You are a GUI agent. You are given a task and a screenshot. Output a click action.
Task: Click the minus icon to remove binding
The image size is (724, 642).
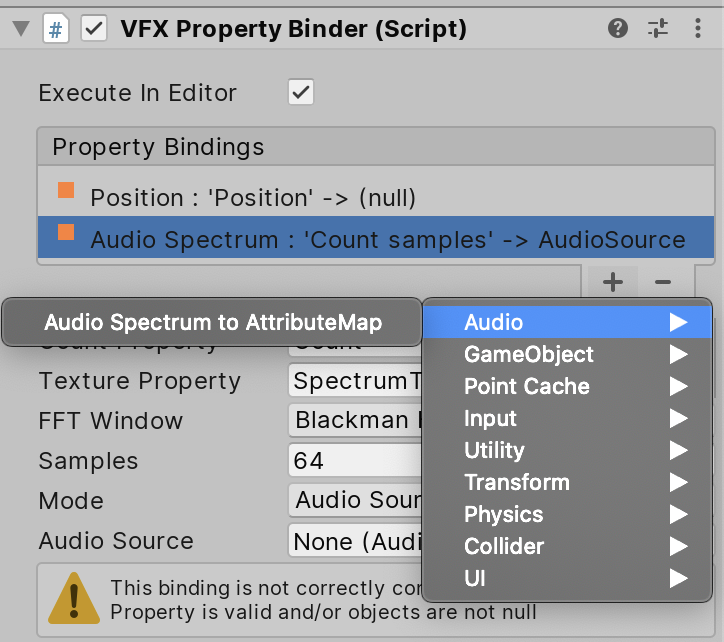(x=662, y=282)
